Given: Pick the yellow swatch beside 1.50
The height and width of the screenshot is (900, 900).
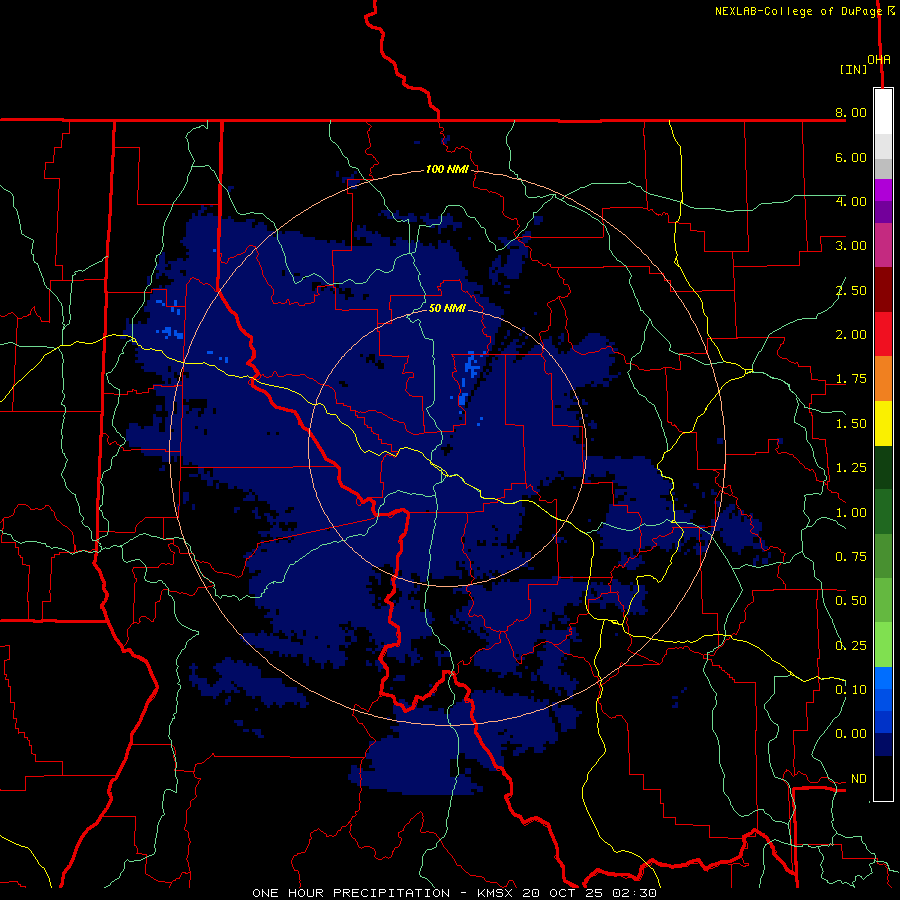Looking at the screenshot, I should pyautogui.click(x=883, y=423).
